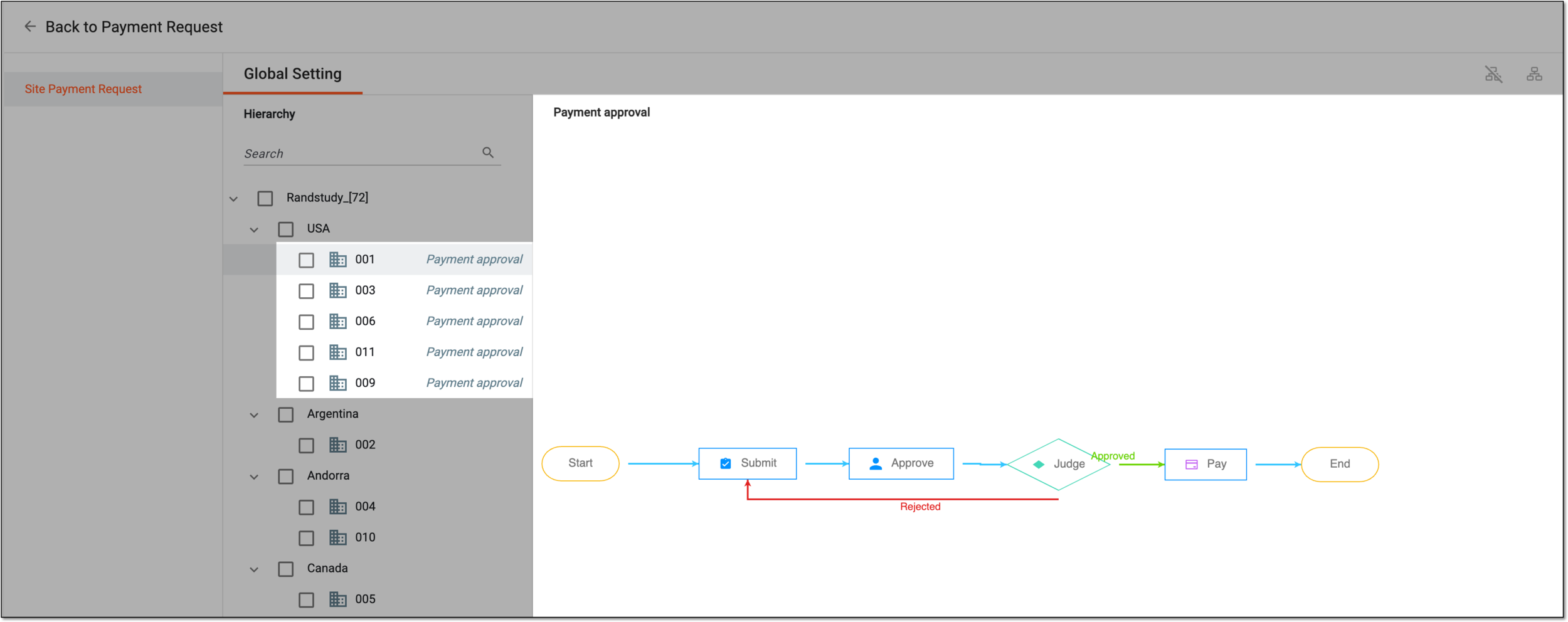Tick checkbox for site 006
Screen dimensions: 1568x622
point(306,322)
